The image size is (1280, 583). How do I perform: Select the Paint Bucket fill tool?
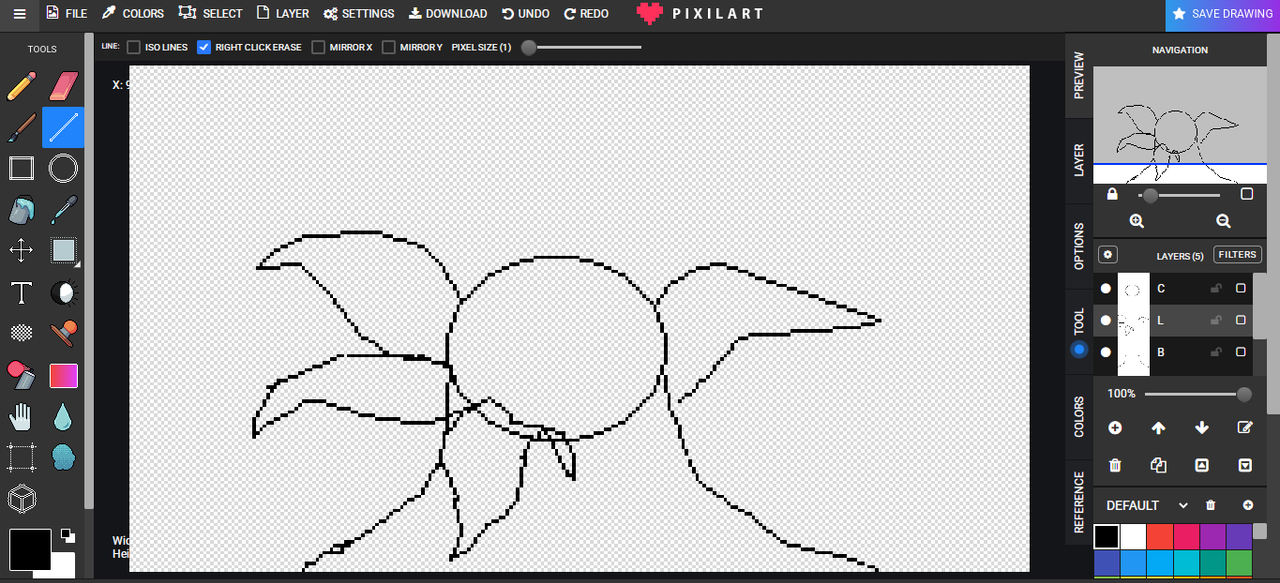pos(21,210)
